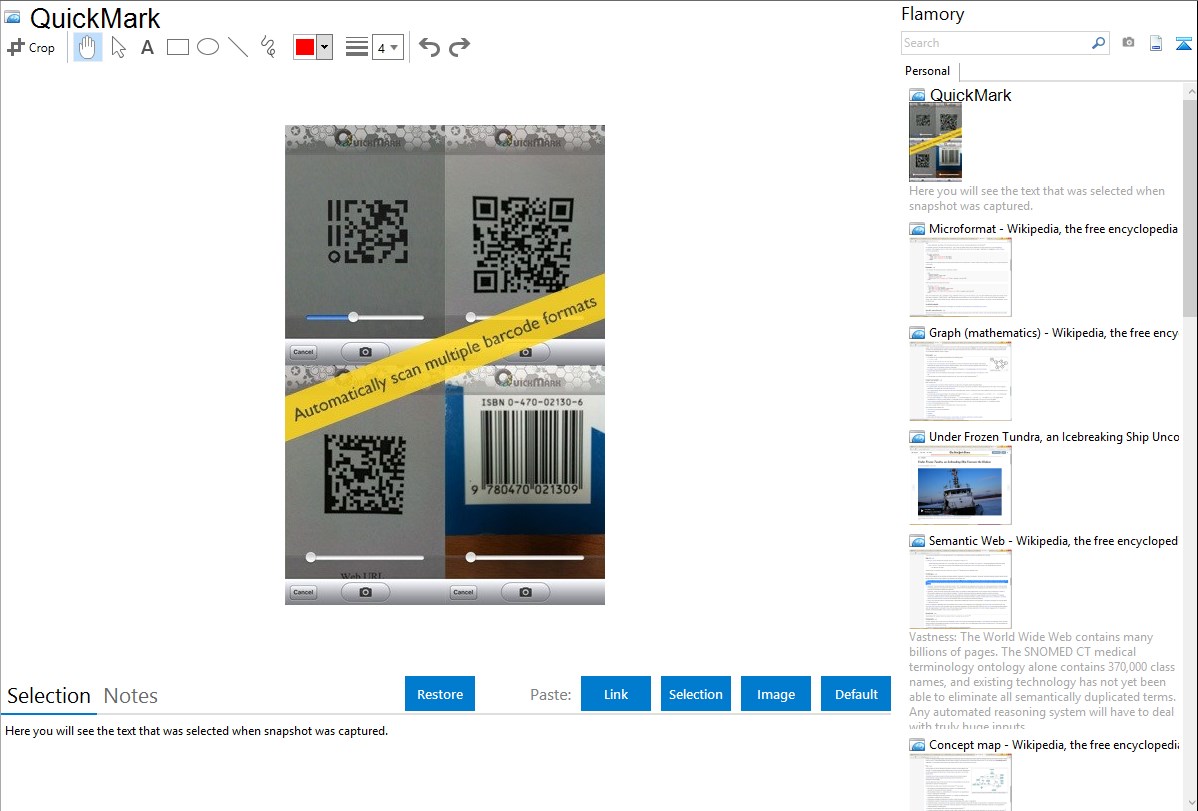Click the blue Selection paste button
1198x811 pixels.
pos(695,694)
